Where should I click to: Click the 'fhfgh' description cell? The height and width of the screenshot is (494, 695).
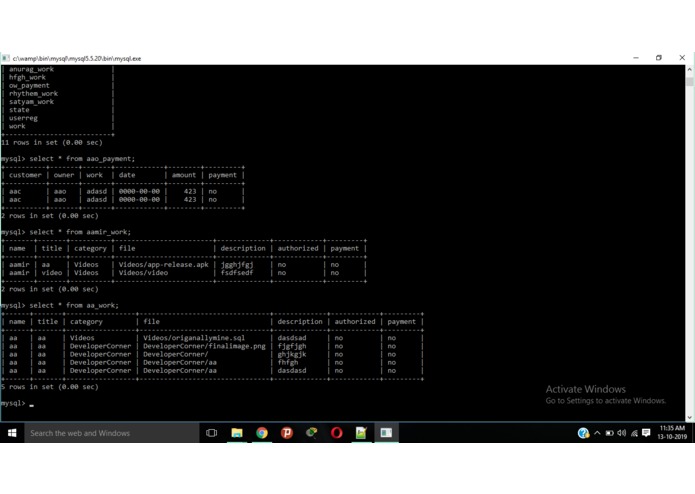coord(288,362)
